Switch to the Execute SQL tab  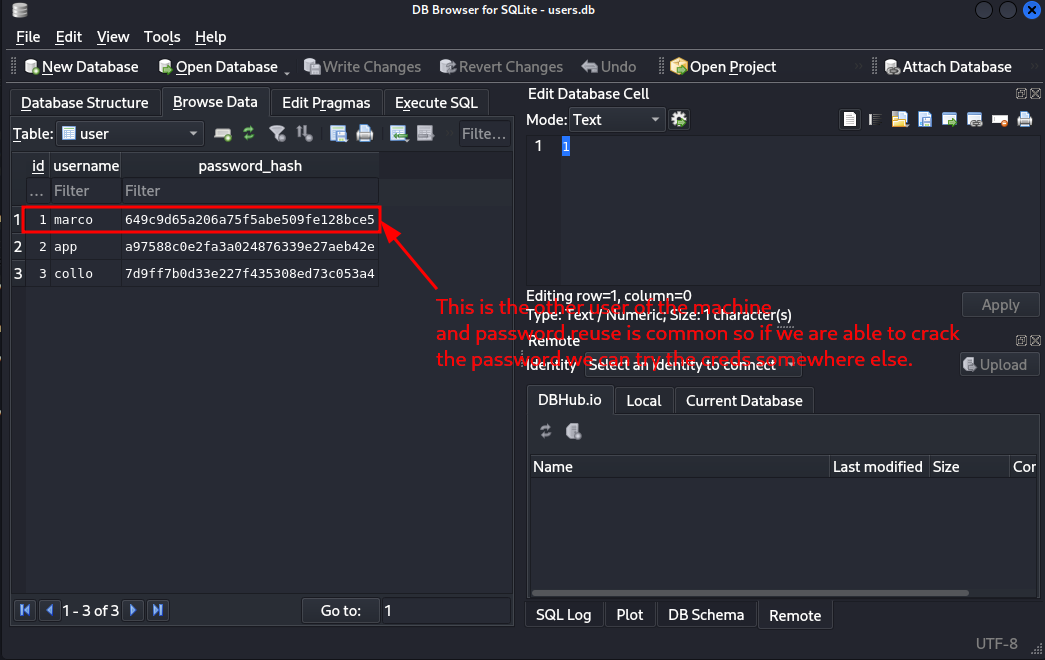pyautogui.click(x=436, y=102)
